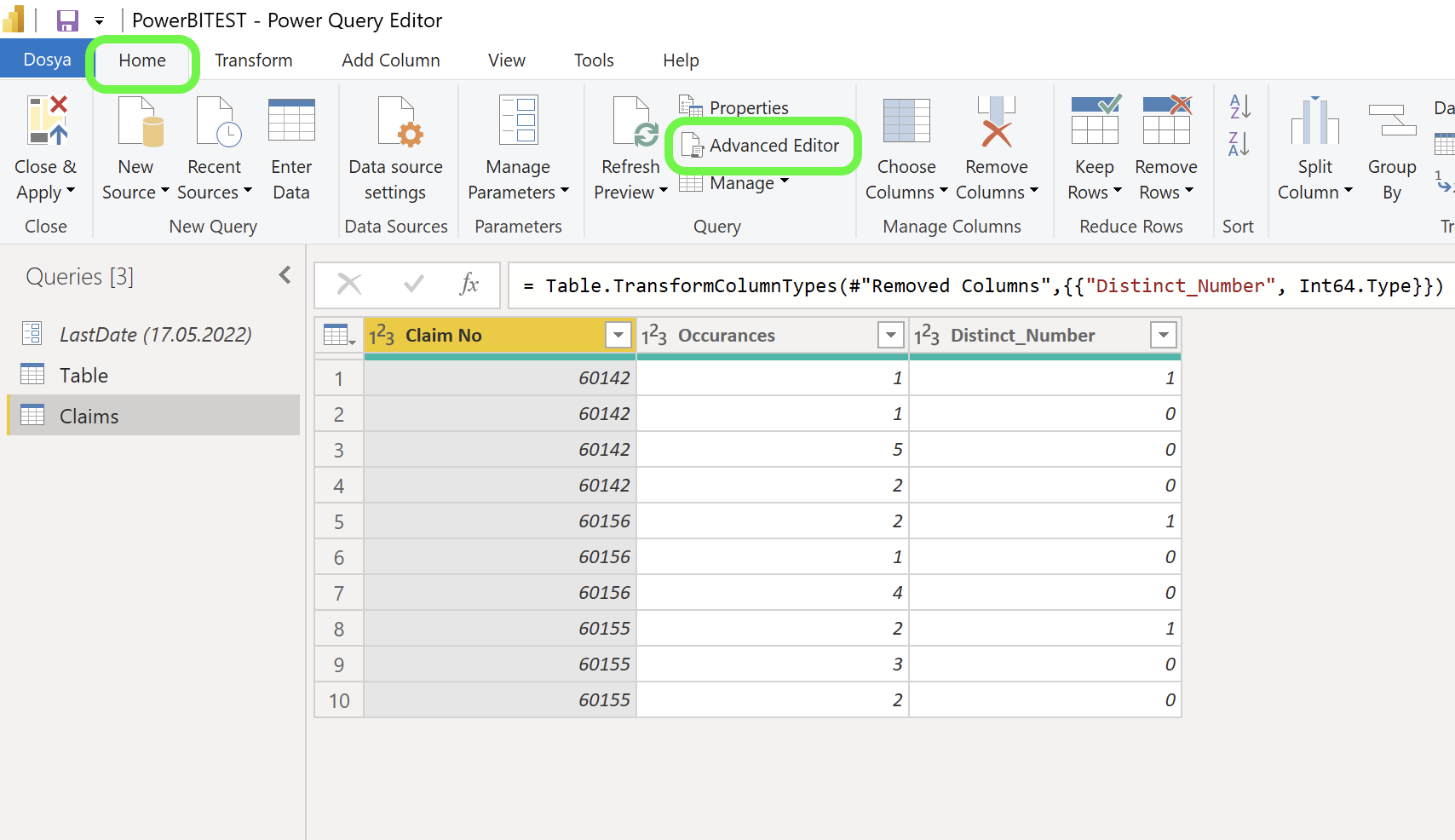The height and width of the screenshot is (840, 1455).
Task: Collapse the Queries pane
Action: click(x=285, y=275)
